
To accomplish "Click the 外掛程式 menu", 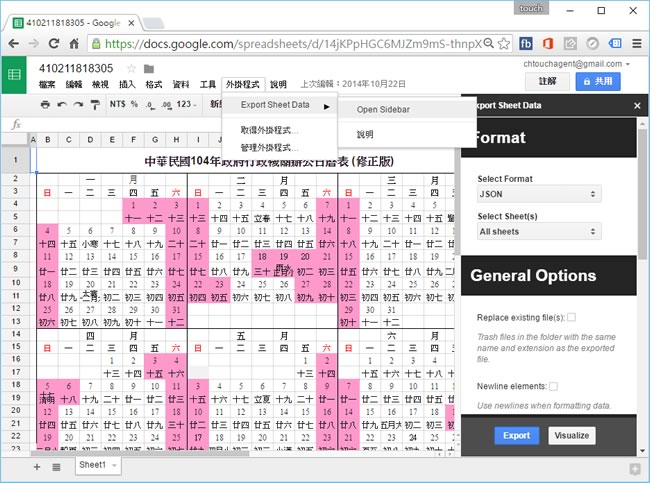I will pos(243,85).
